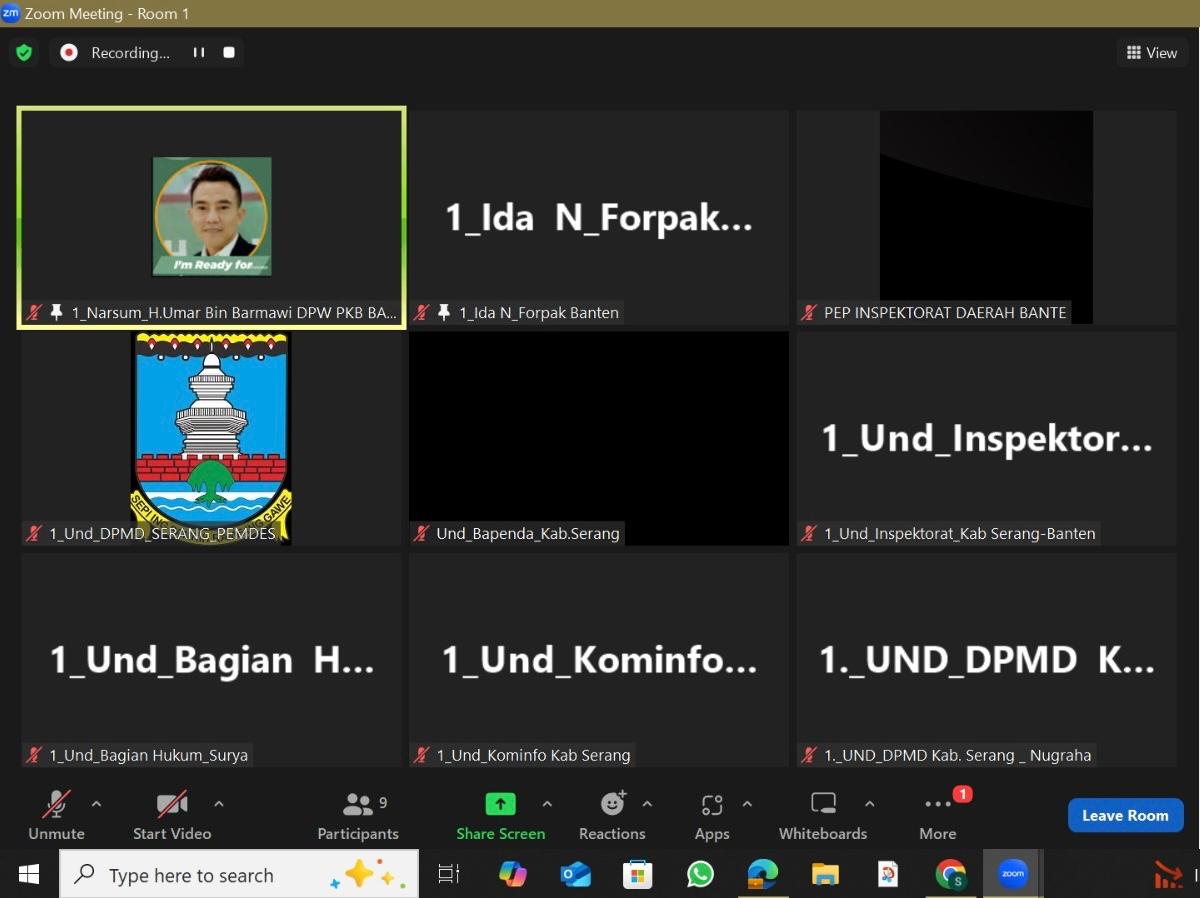Expand video options arrow beside Start Video
The image size is (1200, 898).
point(219,804)
